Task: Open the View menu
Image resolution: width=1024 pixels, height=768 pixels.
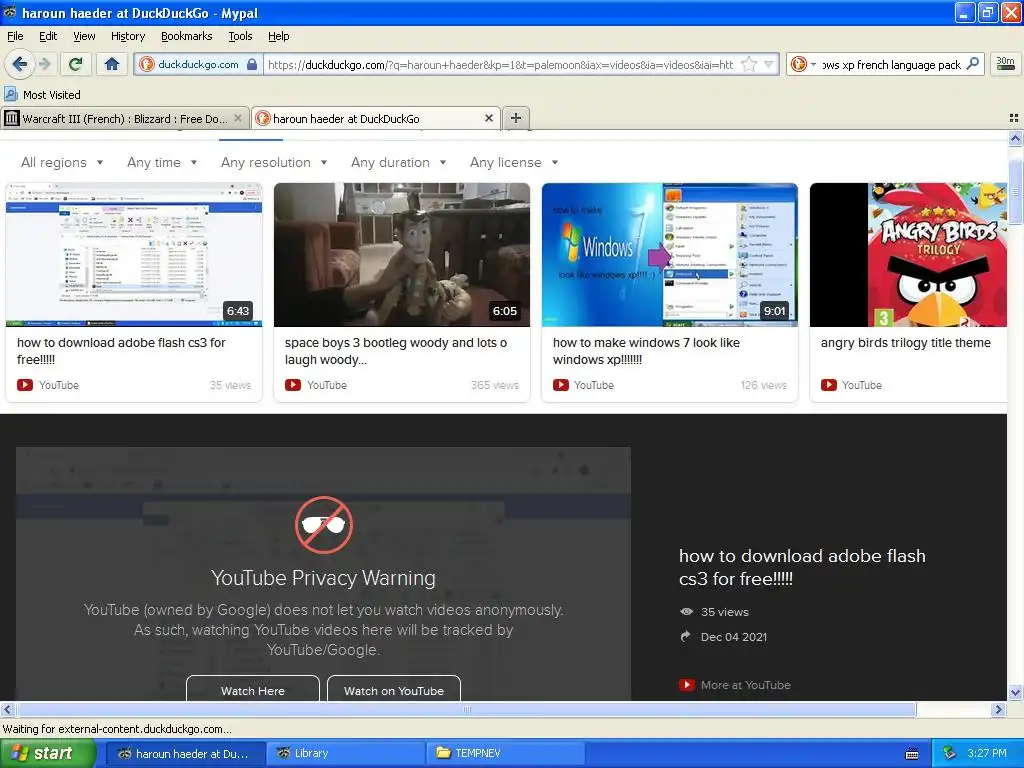Action: [x=84, y=36]
